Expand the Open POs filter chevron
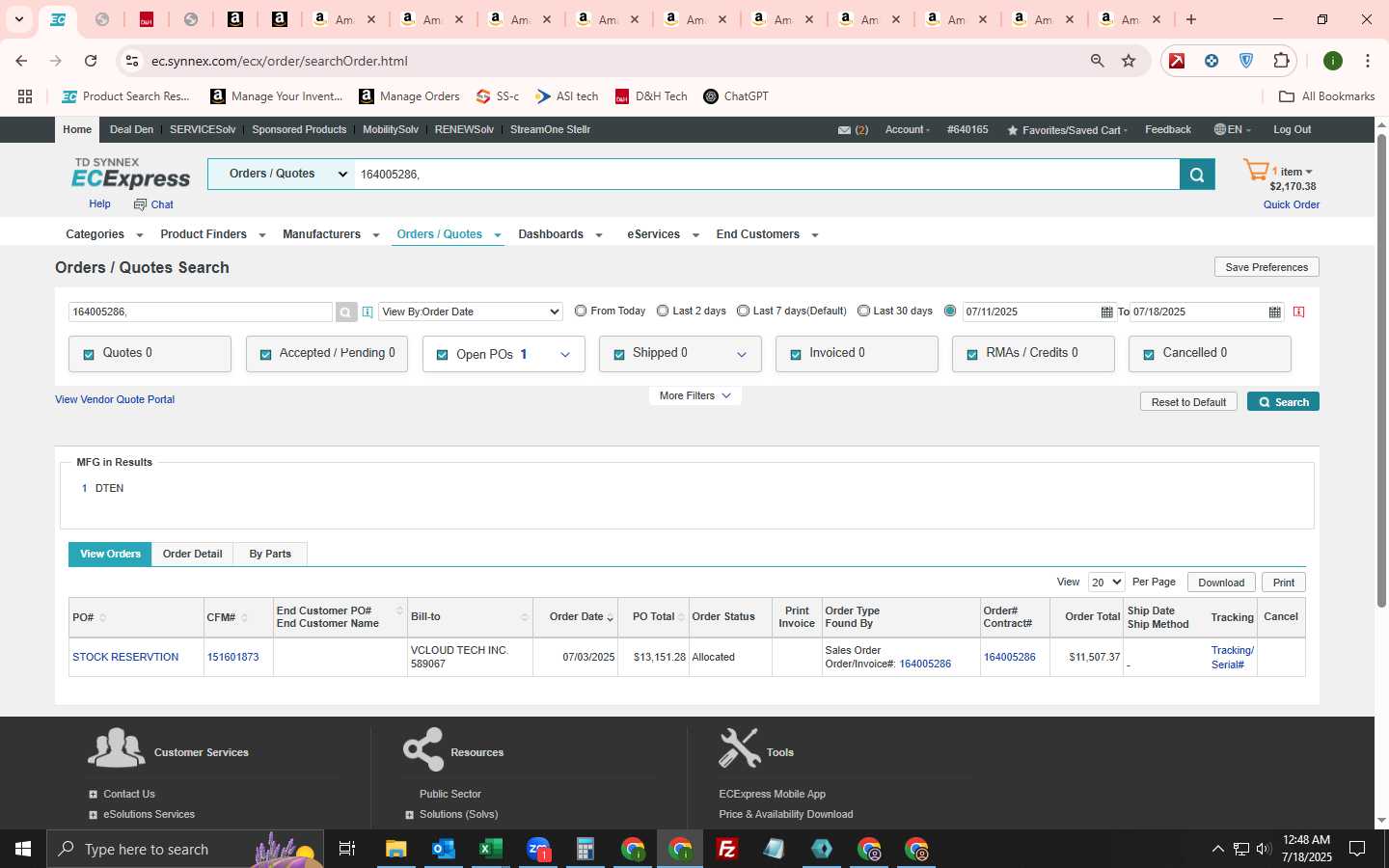The height and width of the screenshot is (868, 1389). [x=565, y=355]
